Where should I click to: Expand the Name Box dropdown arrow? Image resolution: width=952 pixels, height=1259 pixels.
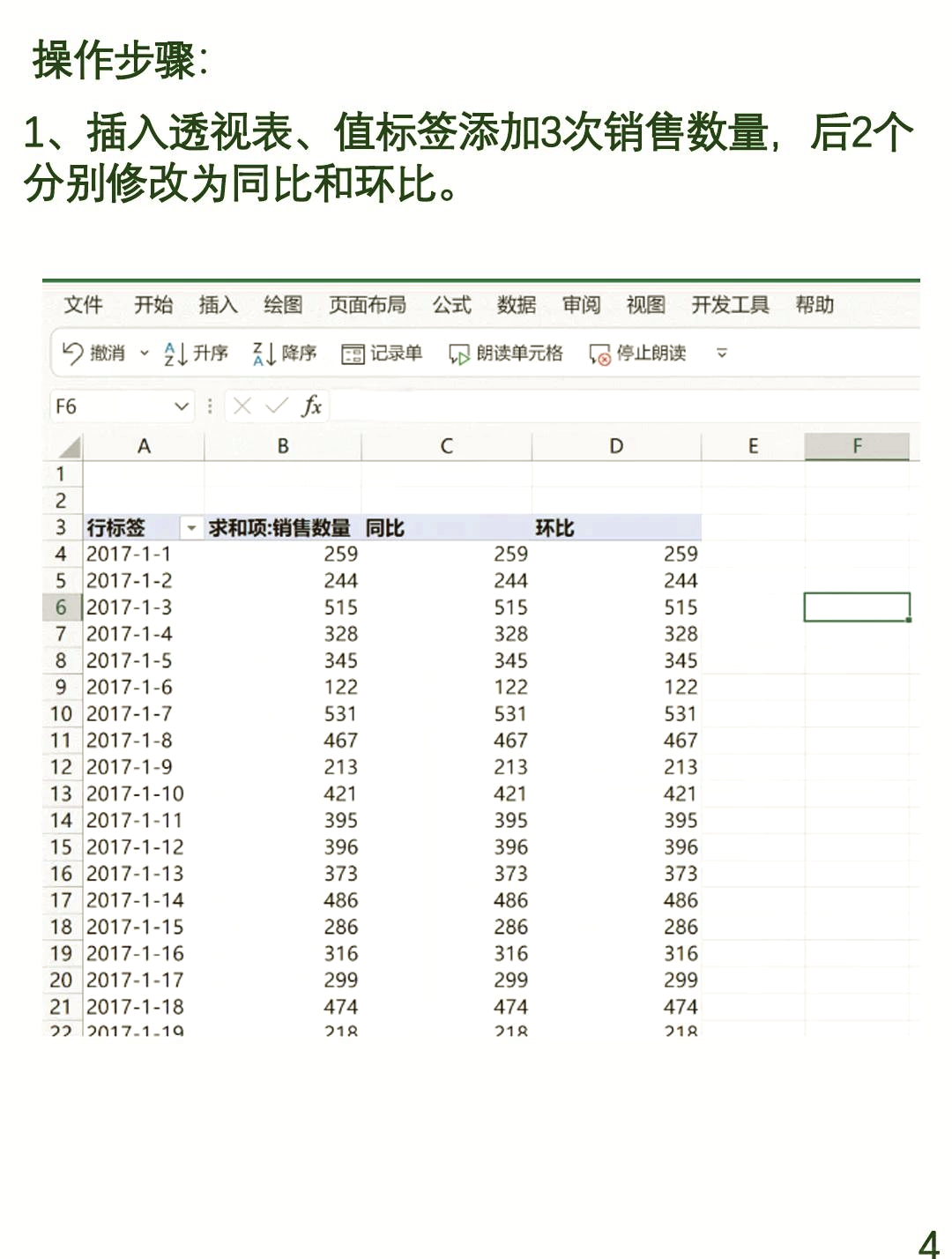point(182,406)
